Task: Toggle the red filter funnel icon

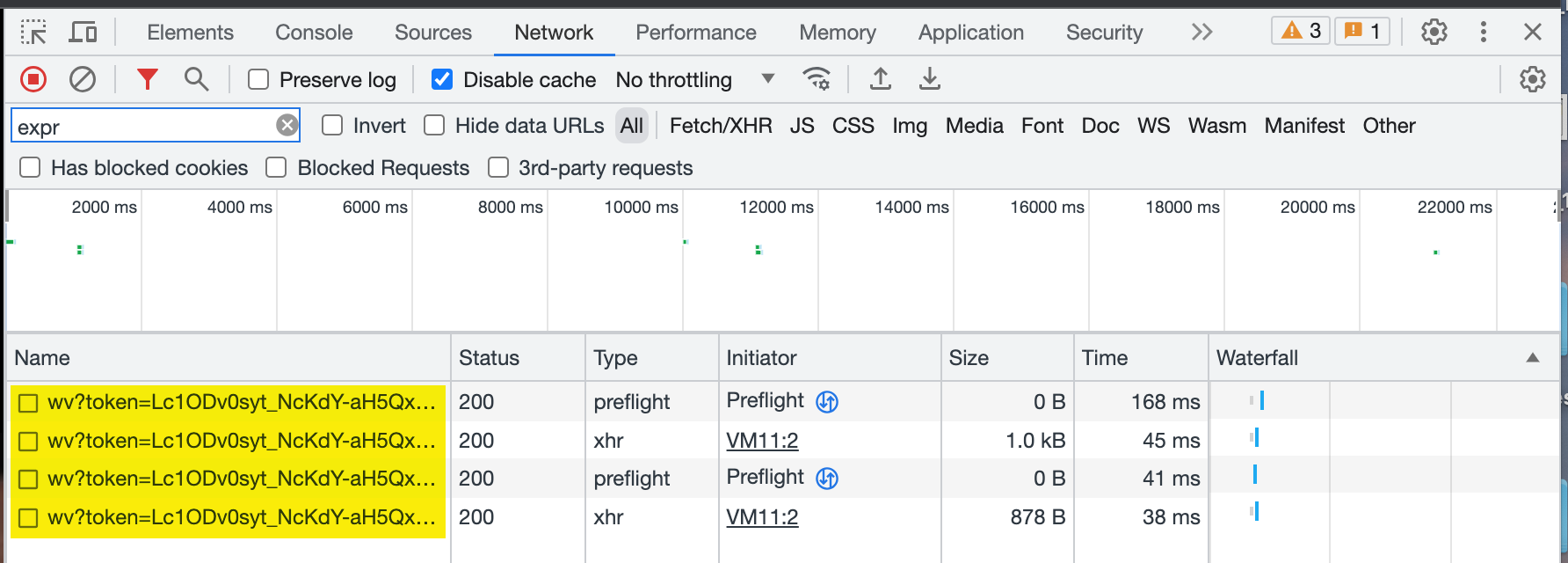Action: (x=147, y=80)
